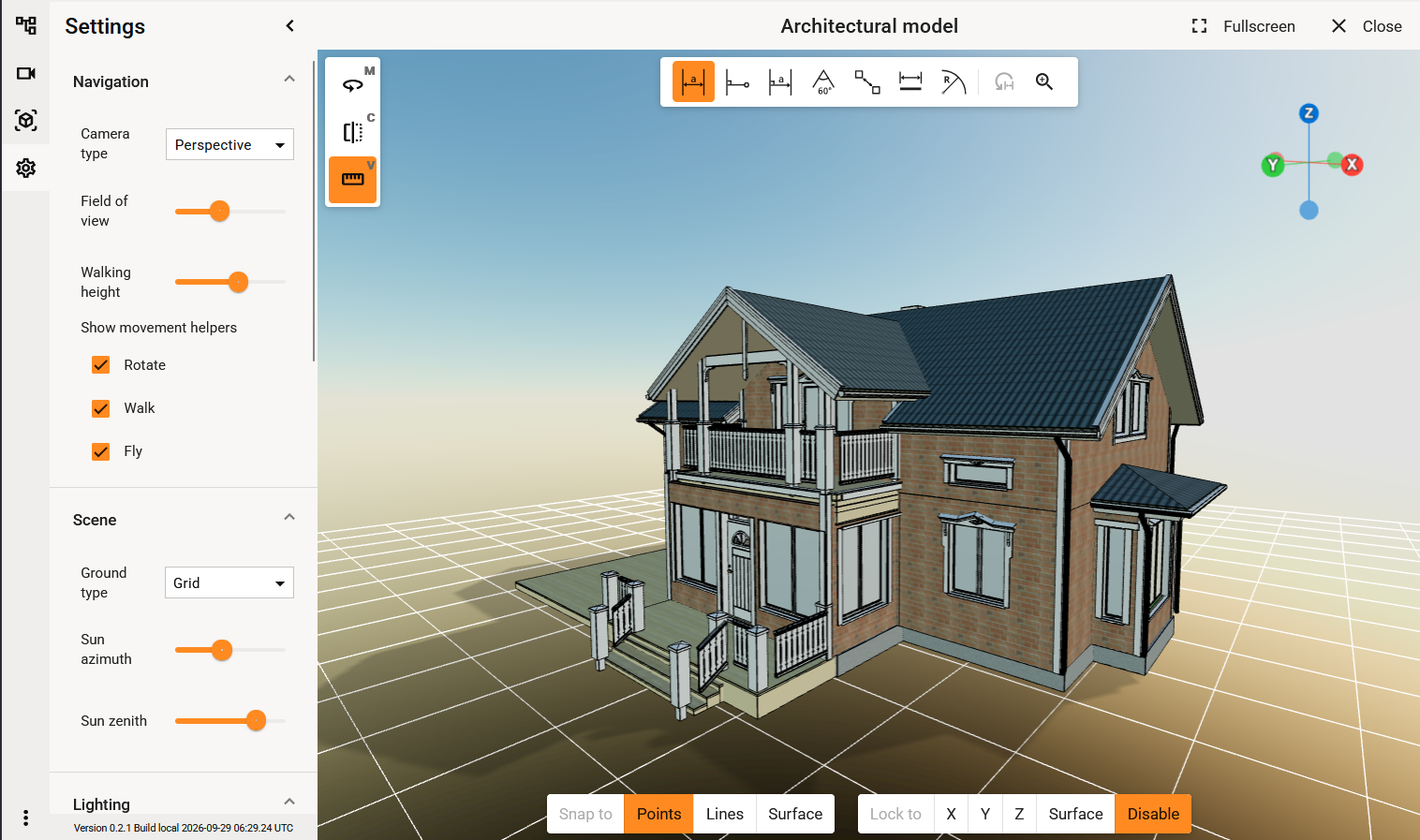Screen dimensions: 1420x840
Task: Click the zoom magnifier tool
Action: tap(1044, 81)
